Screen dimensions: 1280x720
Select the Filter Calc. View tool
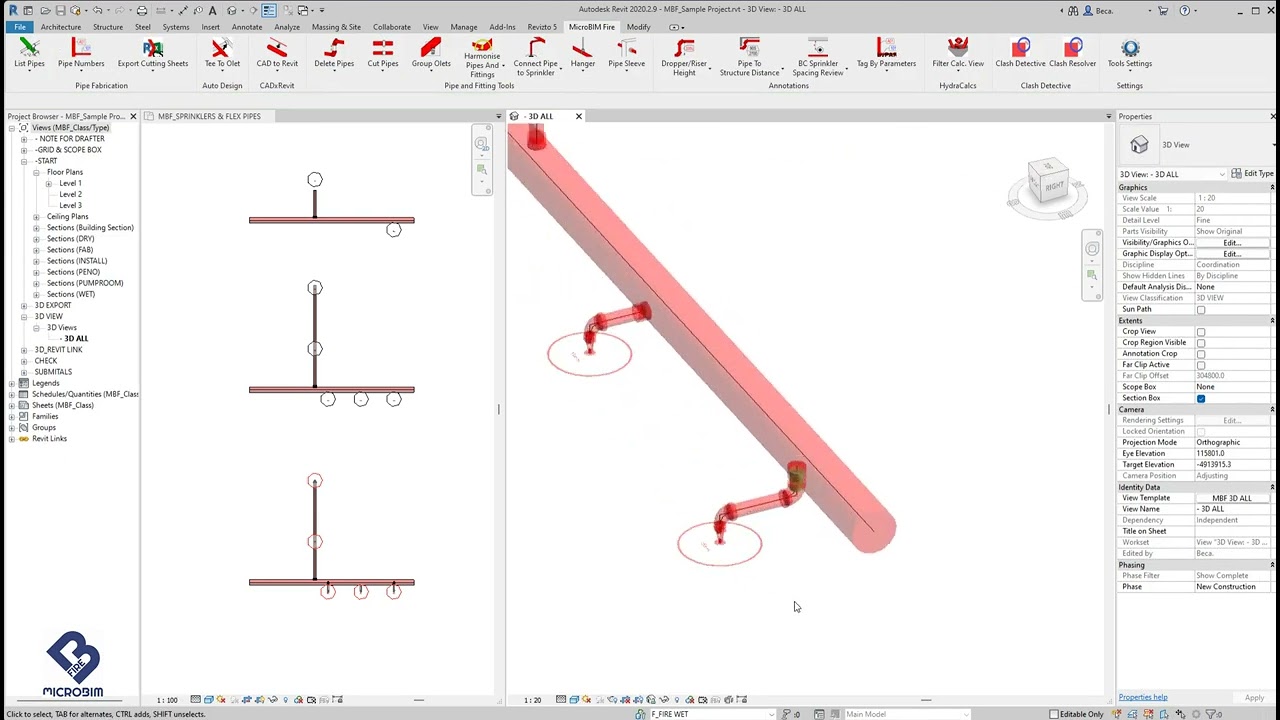[x=957, y=55]
